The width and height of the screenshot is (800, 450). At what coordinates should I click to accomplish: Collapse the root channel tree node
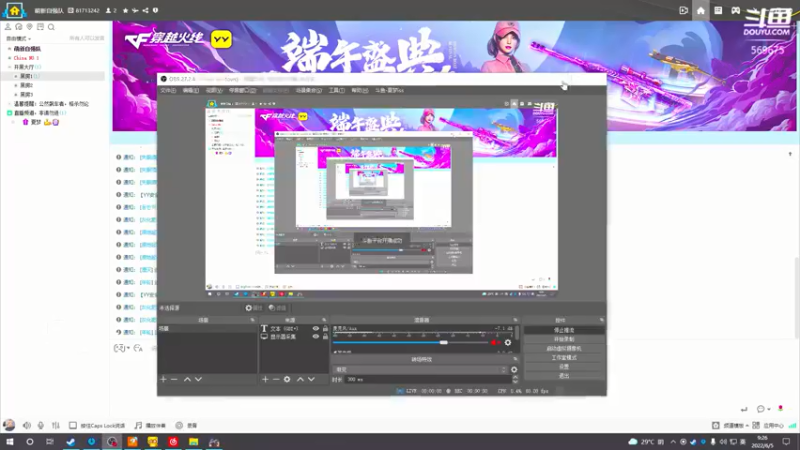click(x=9, y=49)
